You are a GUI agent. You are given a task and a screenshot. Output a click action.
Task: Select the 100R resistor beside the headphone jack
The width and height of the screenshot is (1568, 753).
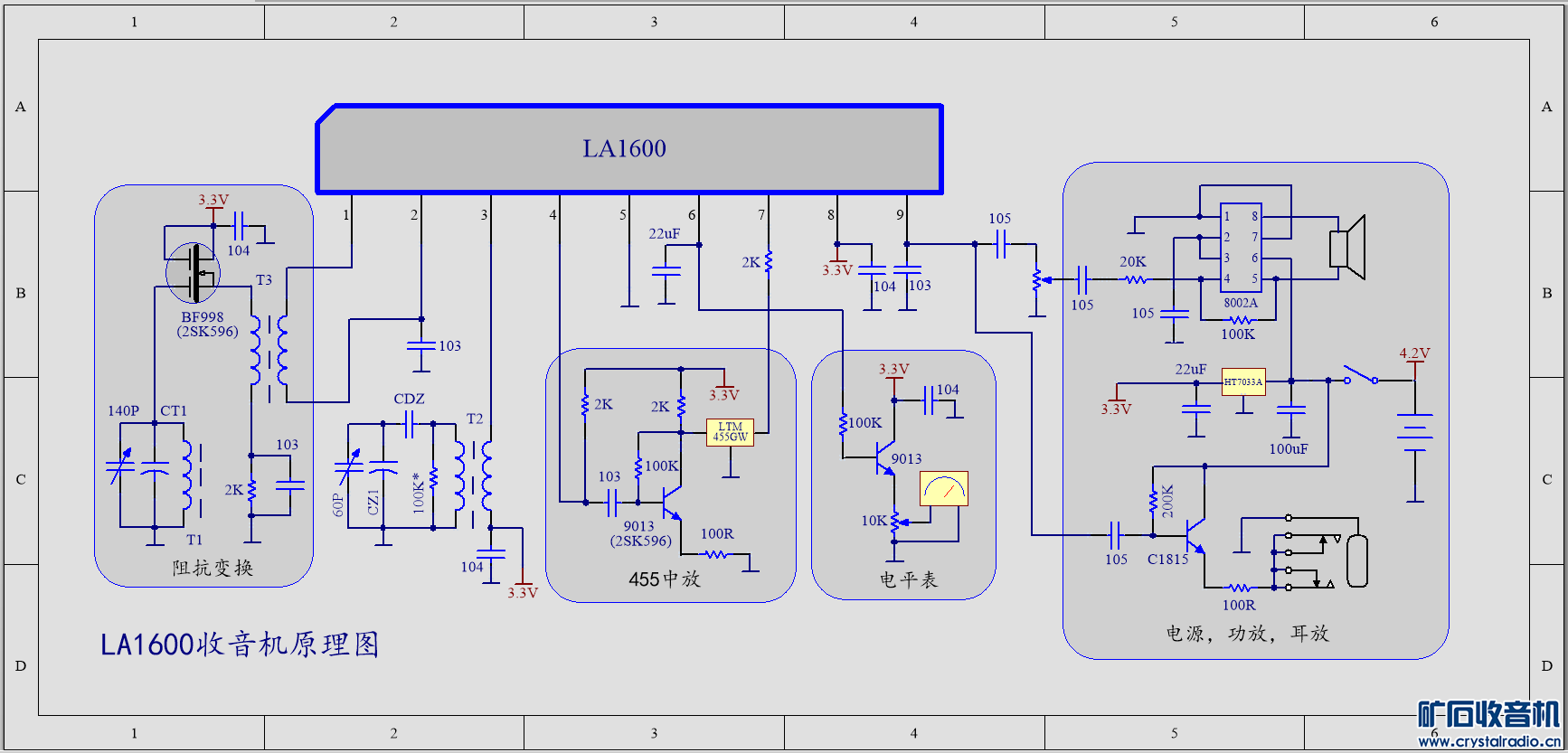click(1239, 588)
